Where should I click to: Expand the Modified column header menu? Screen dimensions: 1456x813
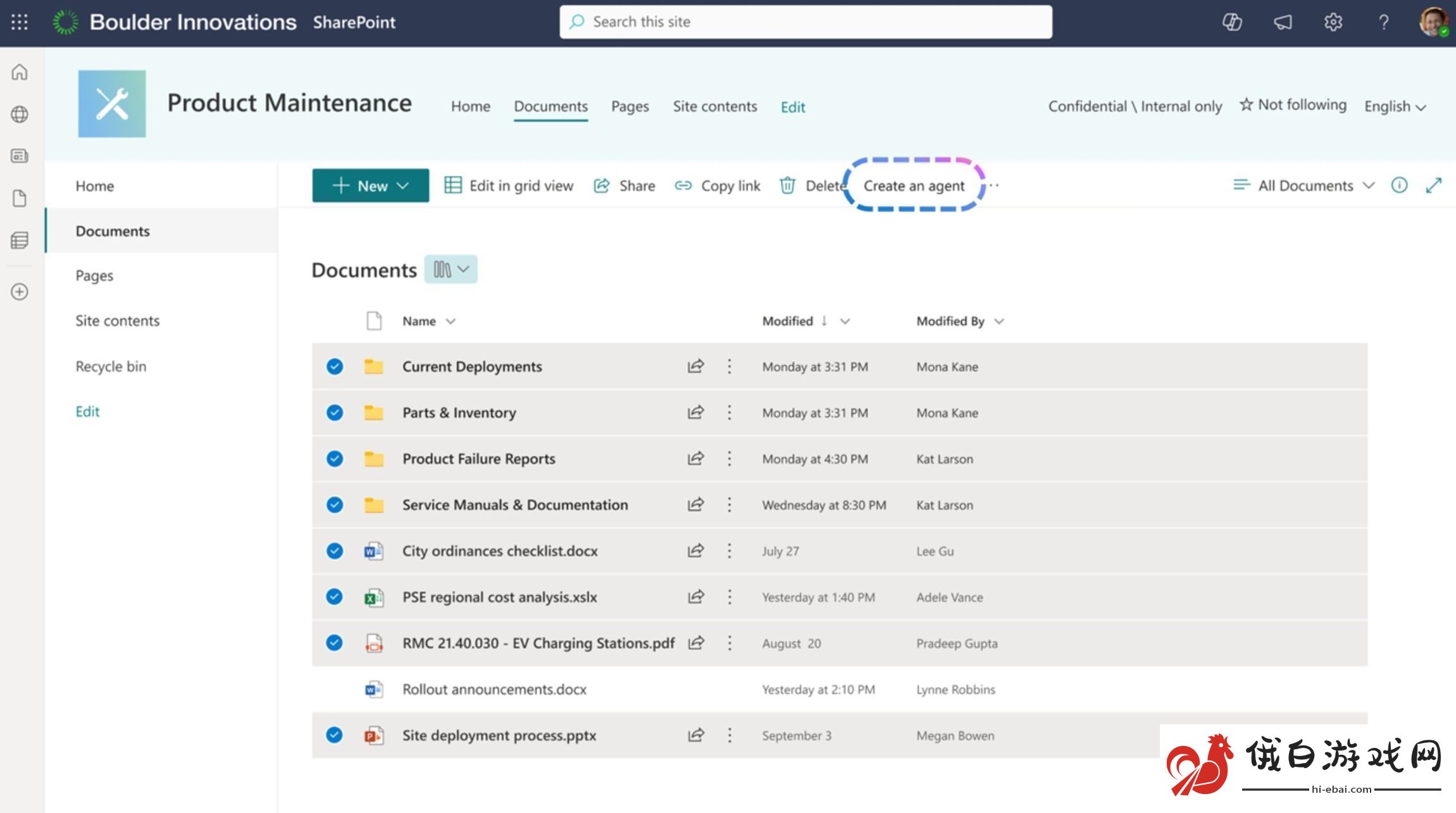[x=845, y=321]
